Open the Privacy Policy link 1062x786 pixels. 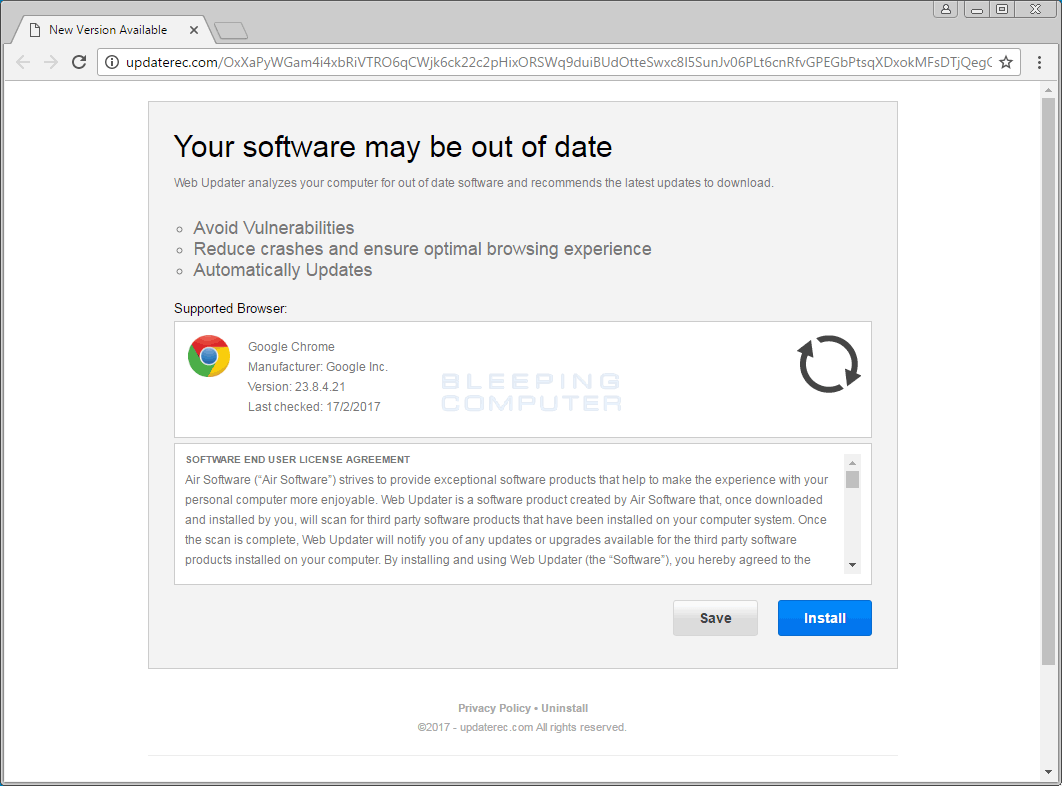tap(494, 708)
